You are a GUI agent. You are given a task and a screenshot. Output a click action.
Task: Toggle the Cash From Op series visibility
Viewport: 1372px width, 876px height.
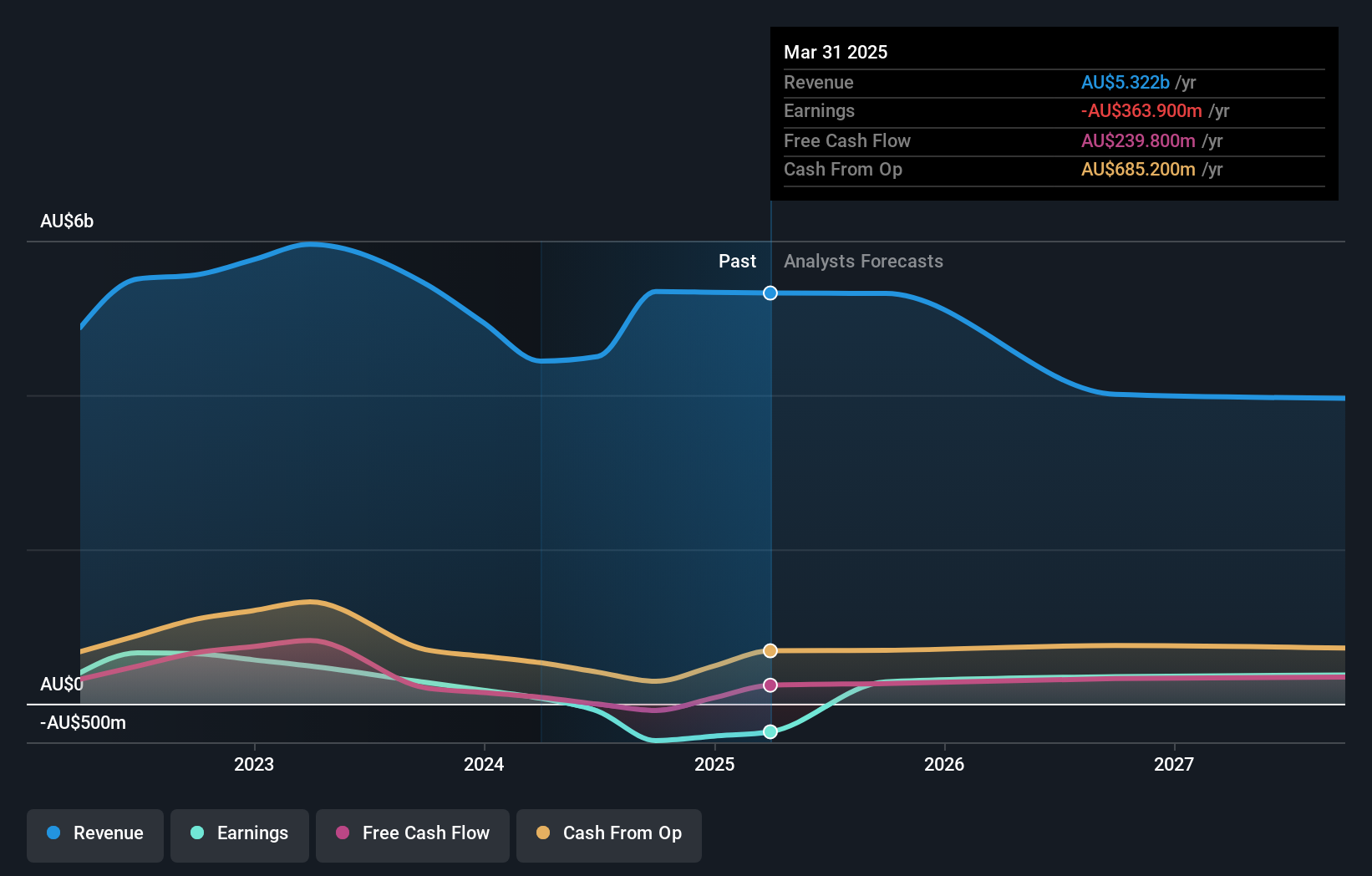point(609,833)
